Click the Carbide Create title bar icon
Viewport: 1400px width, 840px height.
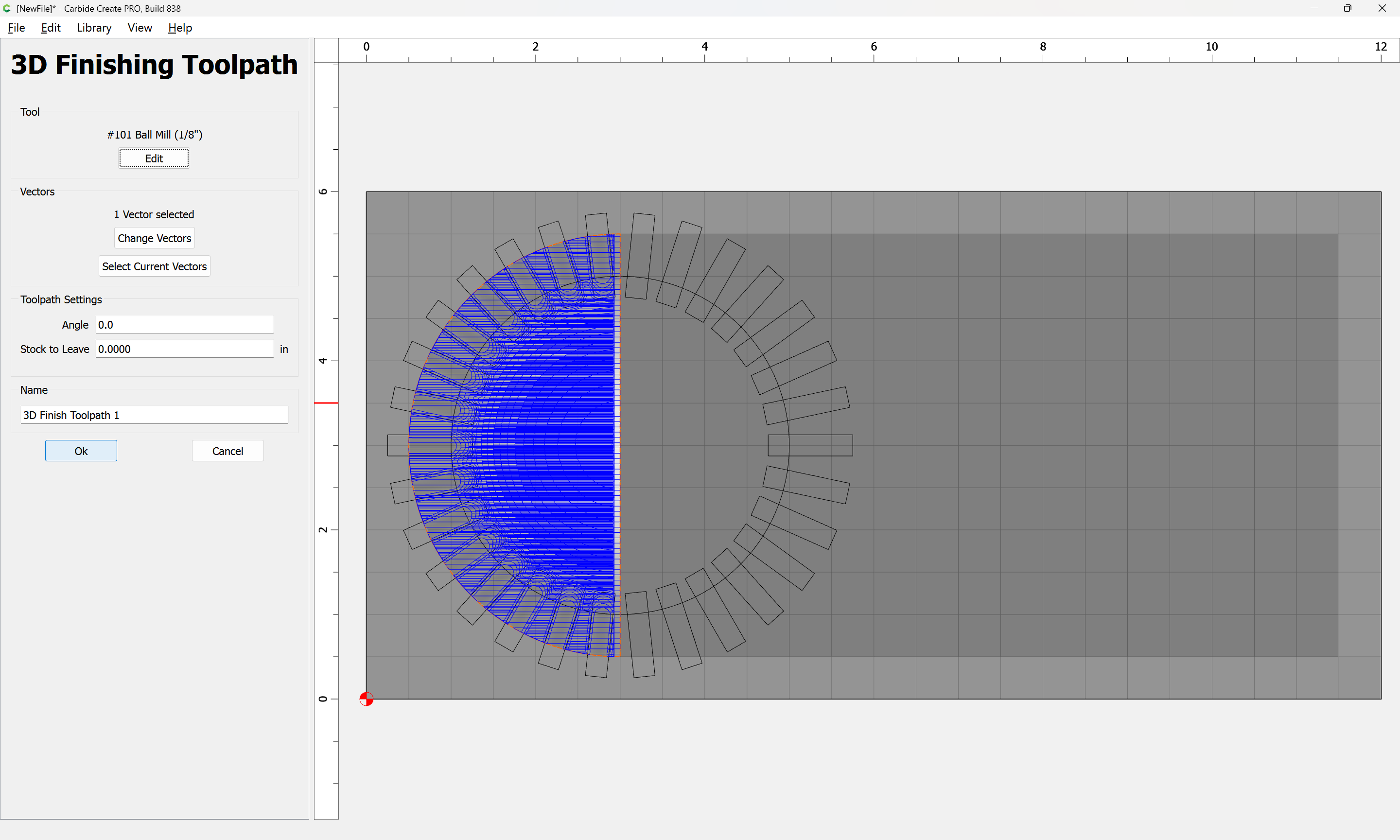7,8
